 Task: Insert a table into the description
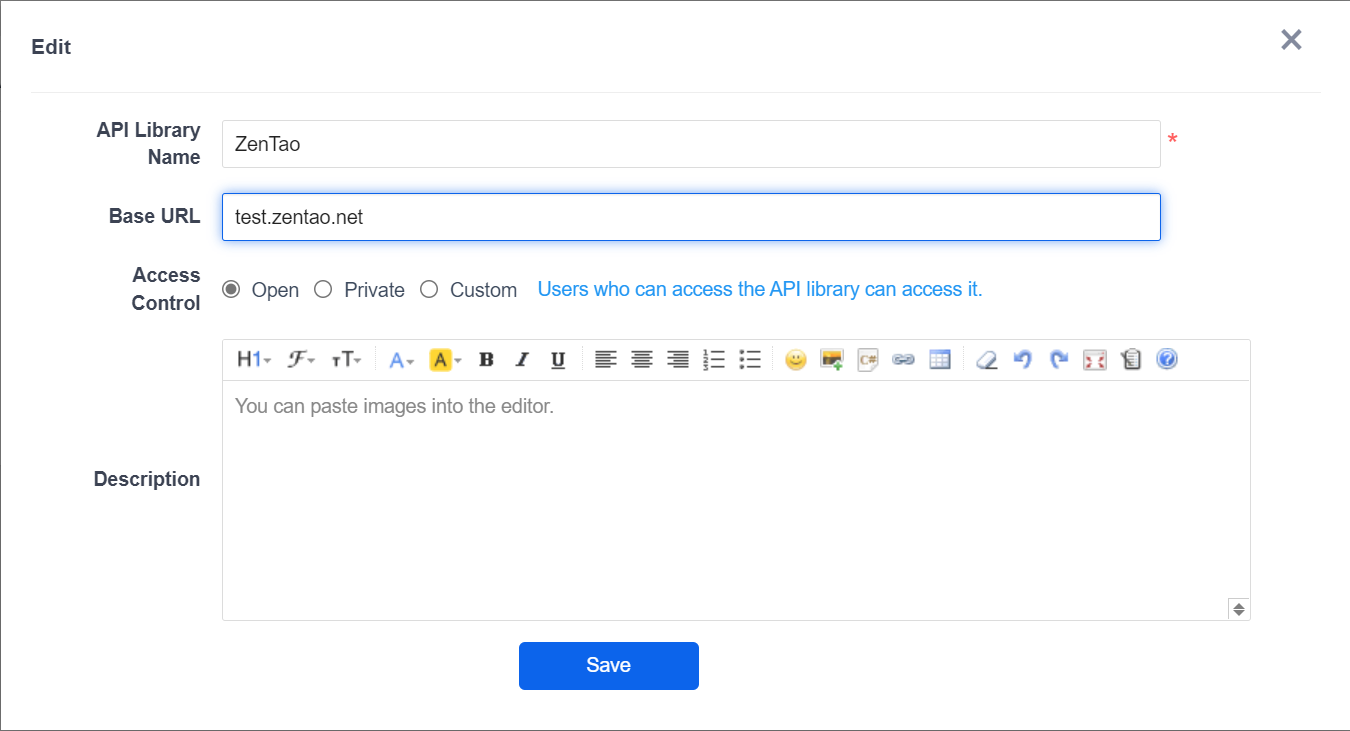(939, 360)
